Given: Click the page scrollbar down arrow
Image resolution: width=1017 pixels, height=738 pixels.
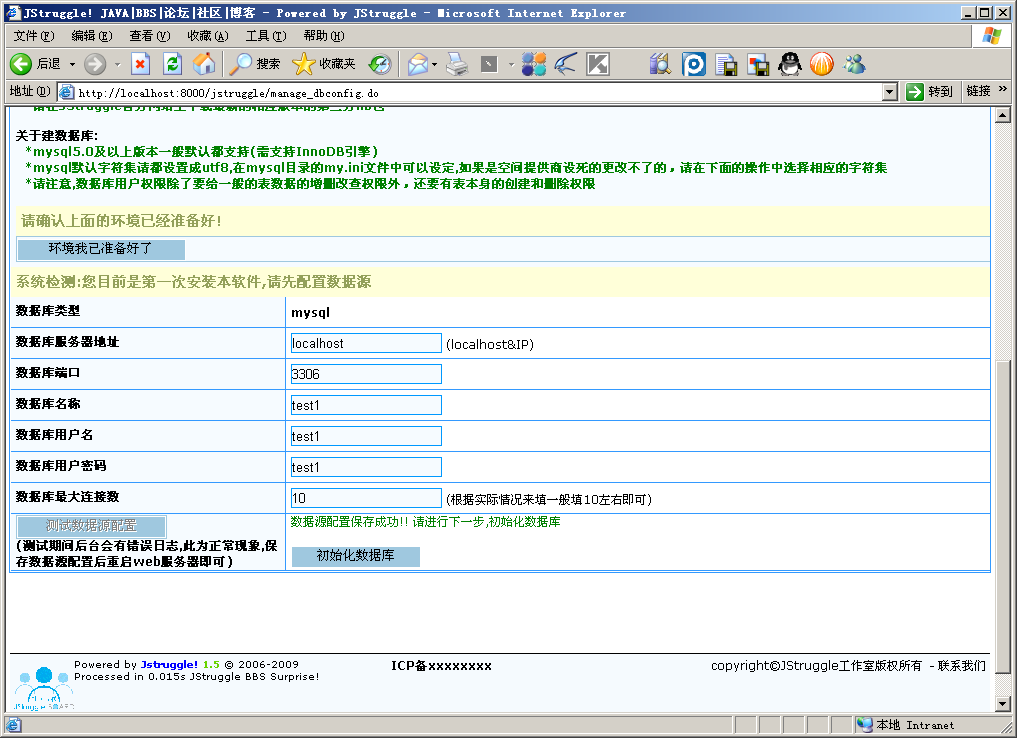Looking at the screenshot, I should coord(1003,704).
